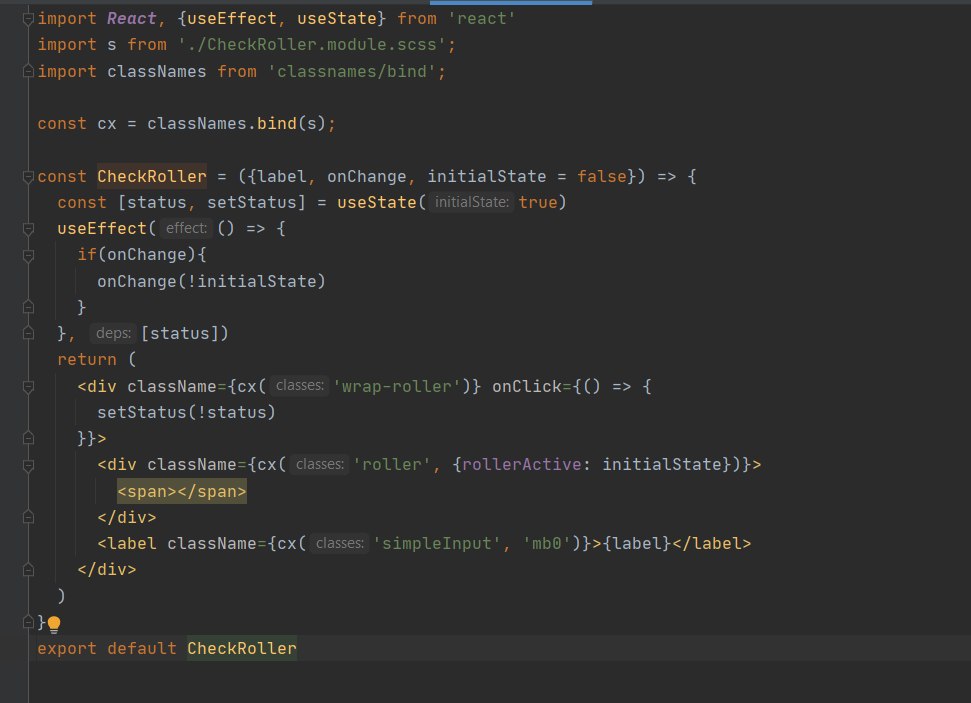
Task: Click the yellow lightbulb quick-fix icon
Action: [x=54, y=624]
